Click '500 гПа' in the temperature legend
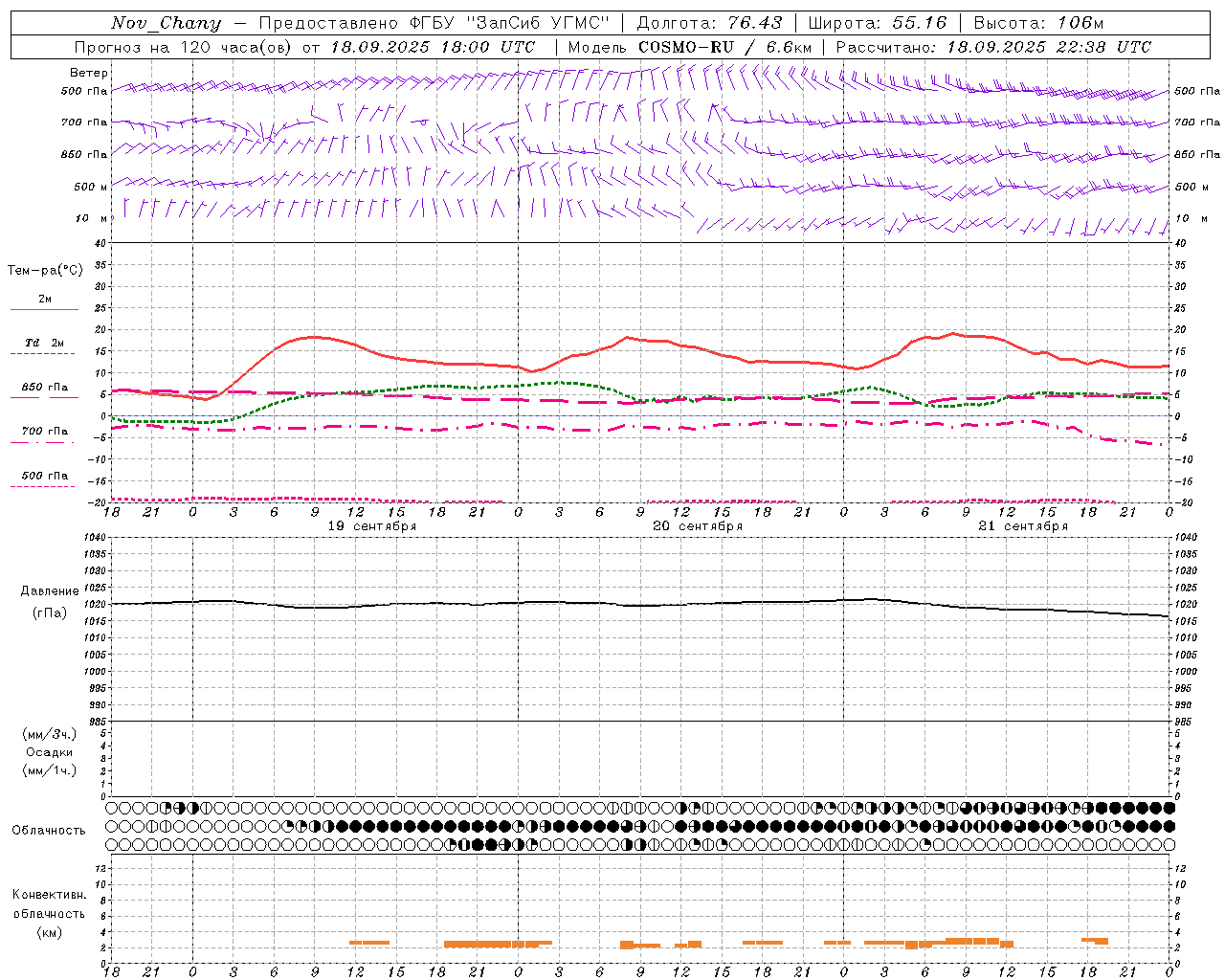1225x980 pixels. (x=44, y=476)
